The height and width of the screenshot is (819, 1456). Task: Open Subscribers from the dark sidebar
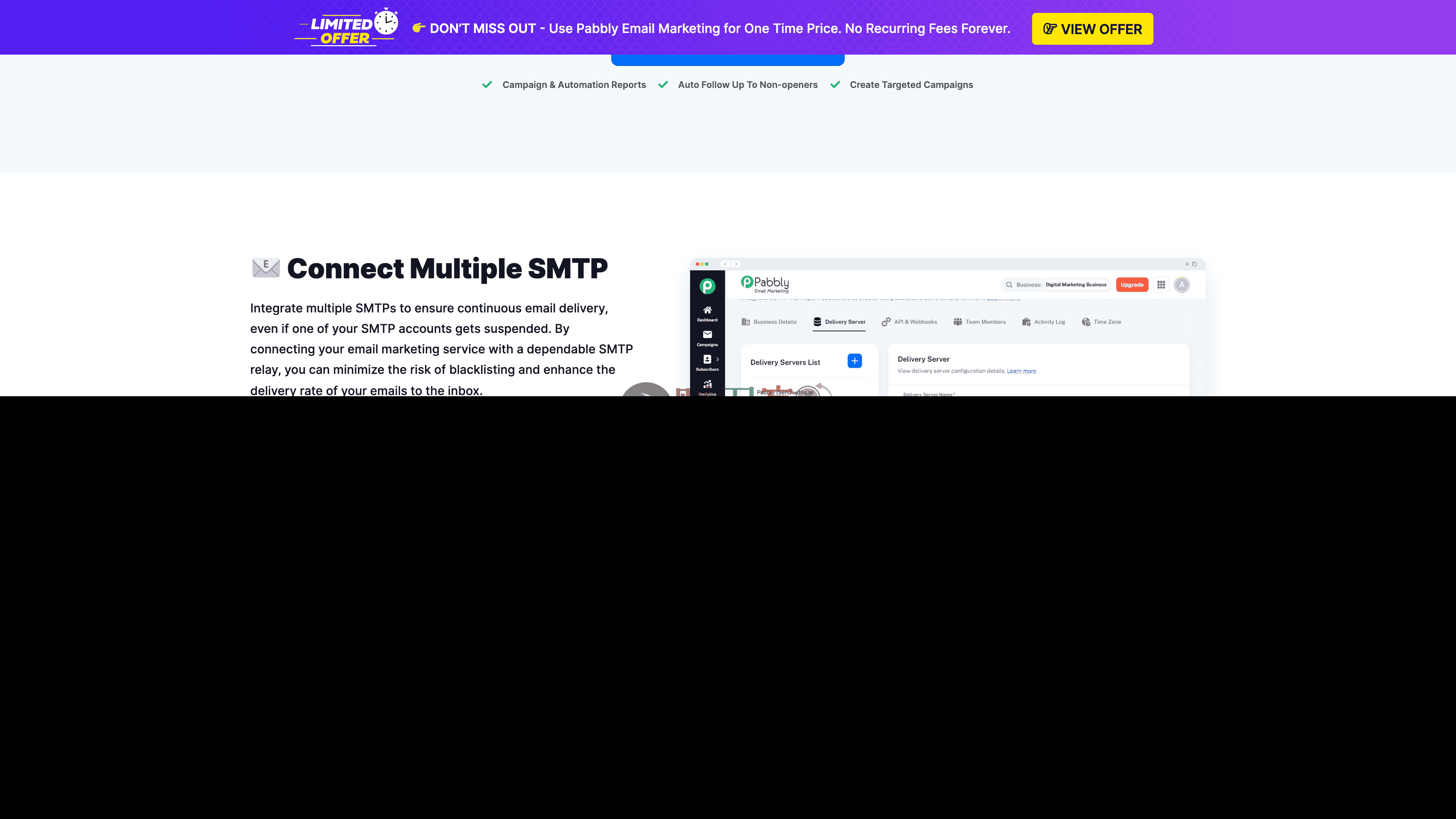tap(707, 363)
